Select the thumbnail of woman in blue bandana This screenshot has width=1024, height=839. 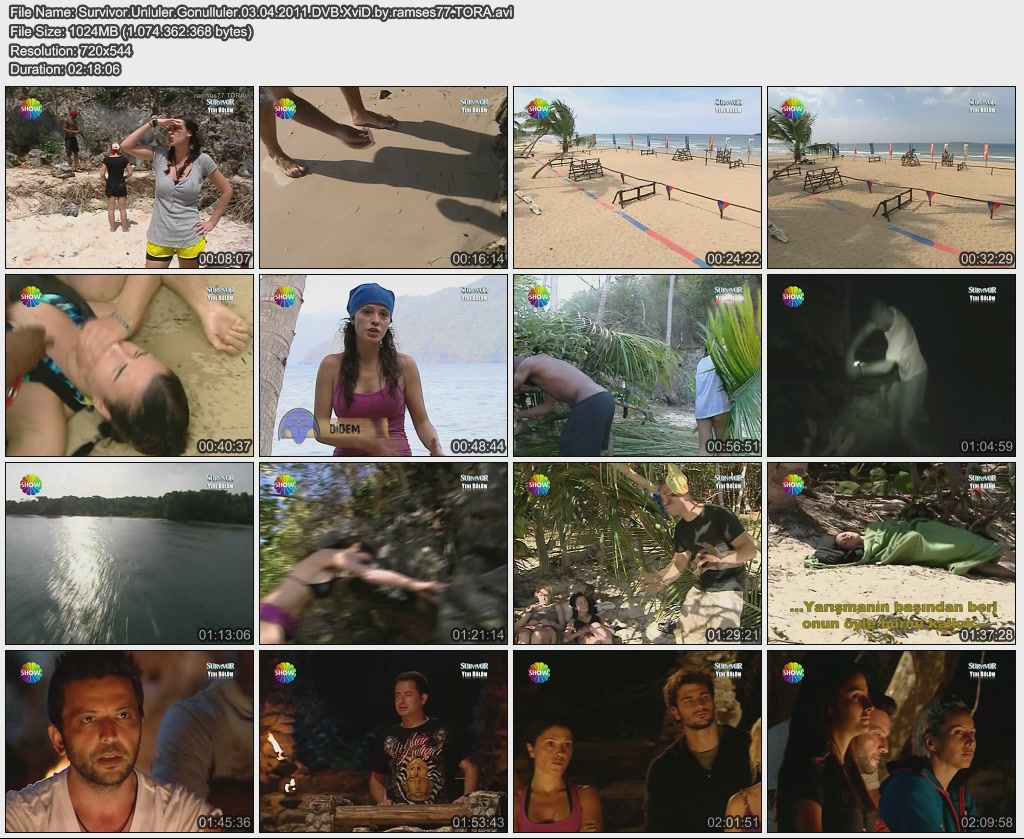(384, 366)
